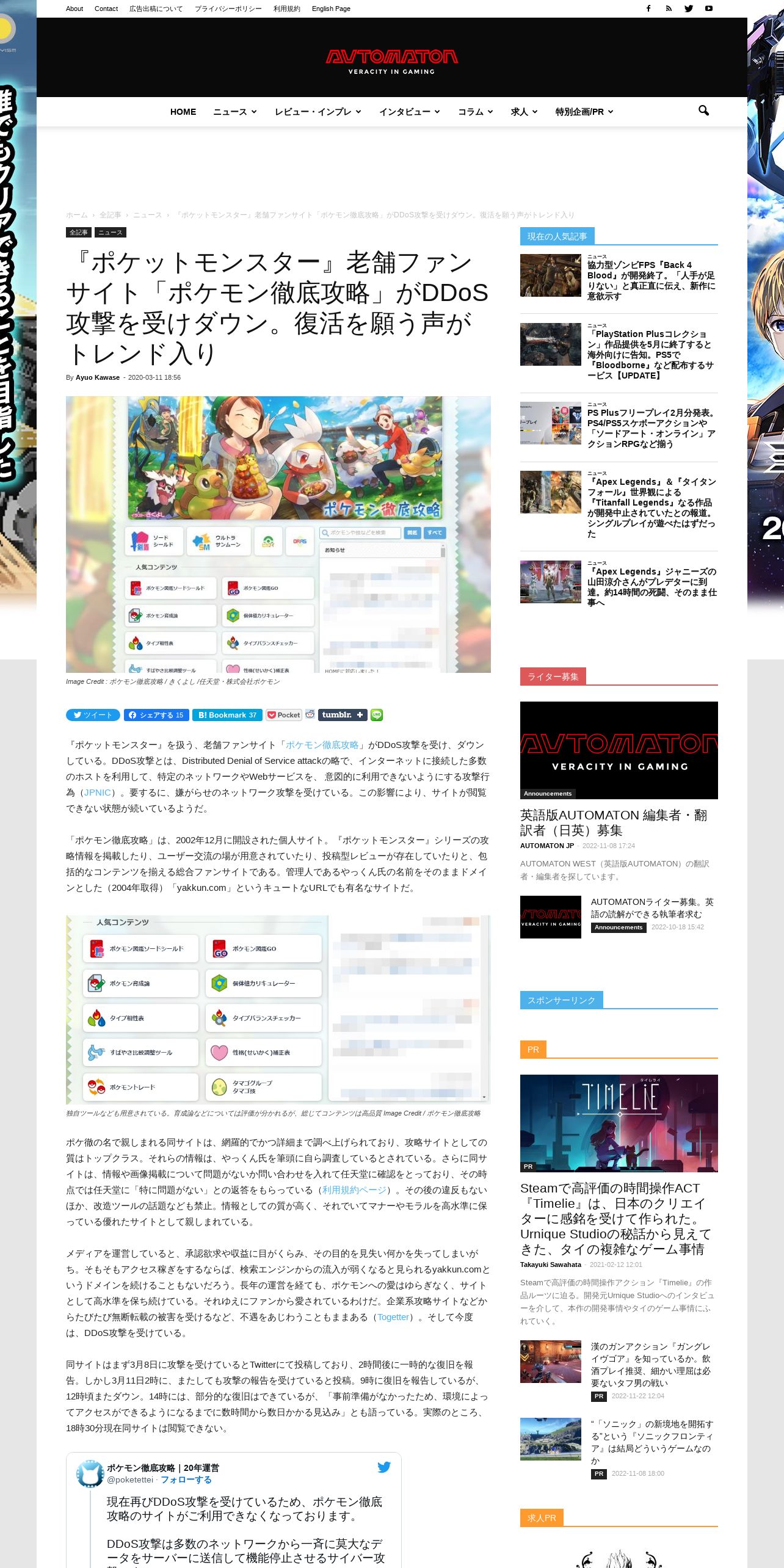Share article via LINE icon

tap(377, 715)
